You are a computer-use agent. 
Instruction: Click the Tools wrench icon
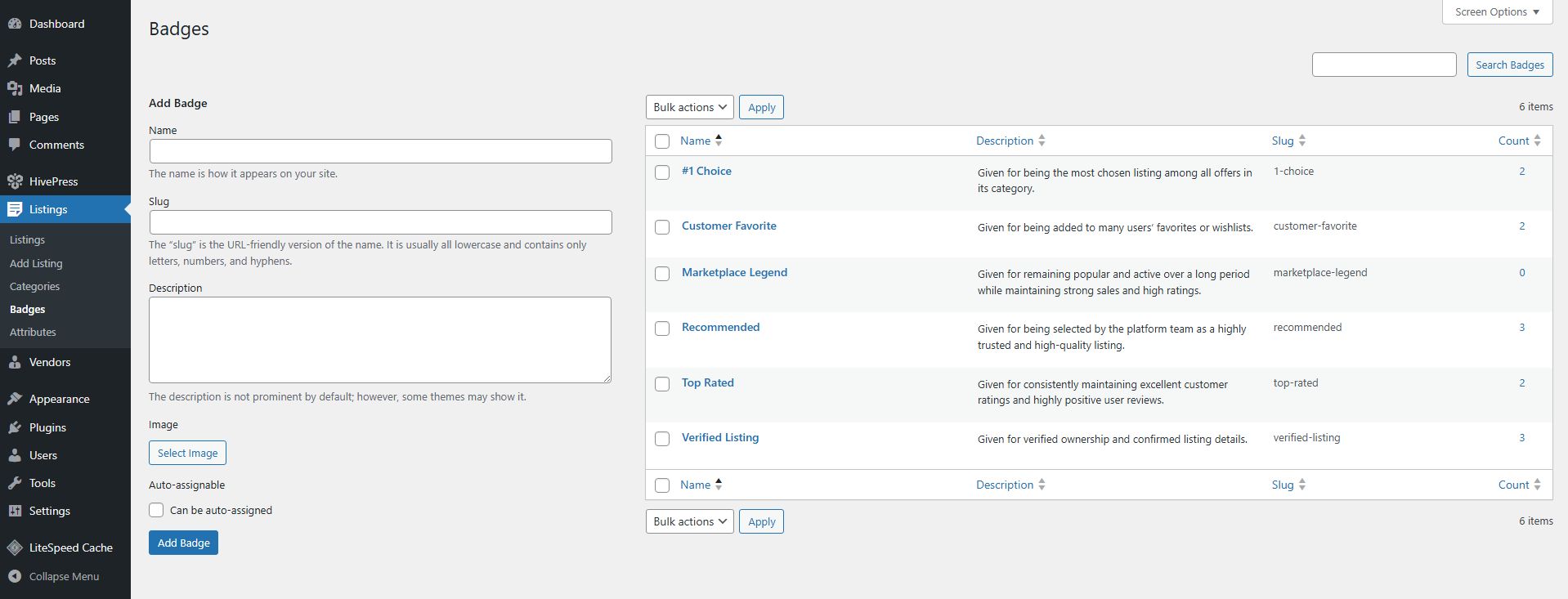point(15,483)
